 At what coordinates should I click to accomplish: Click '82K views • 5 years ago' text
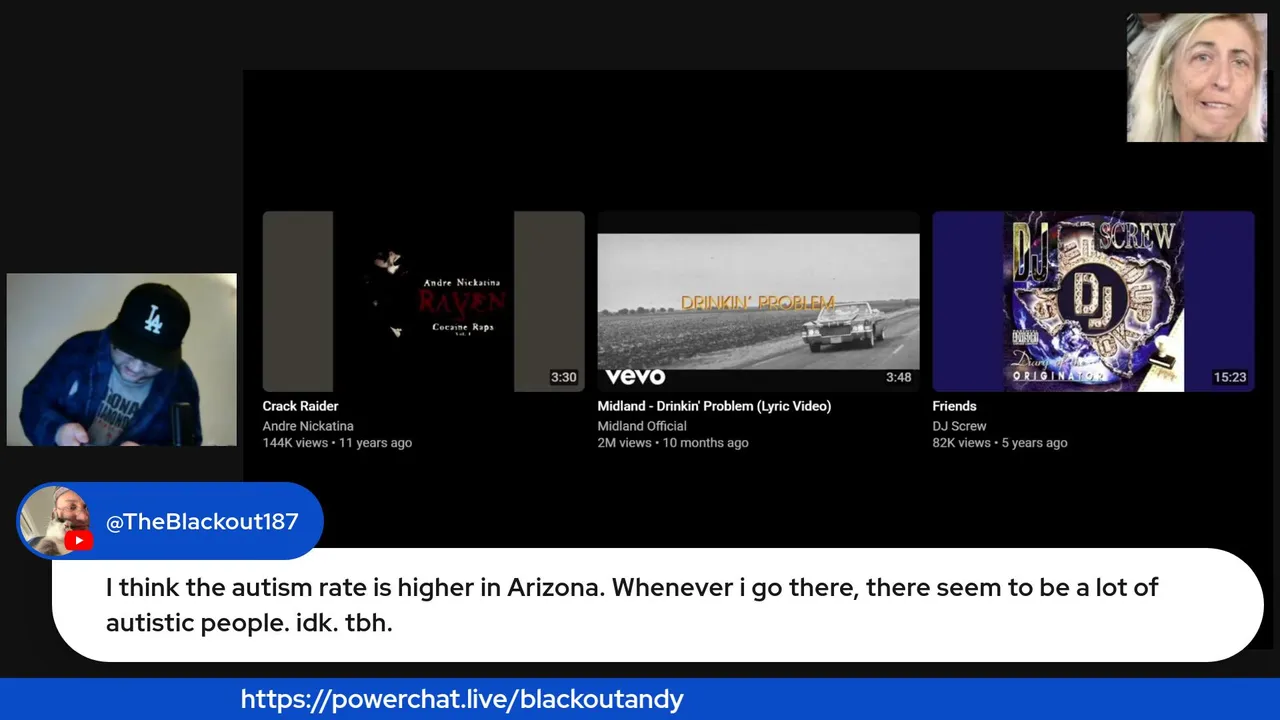coord(999,443)
